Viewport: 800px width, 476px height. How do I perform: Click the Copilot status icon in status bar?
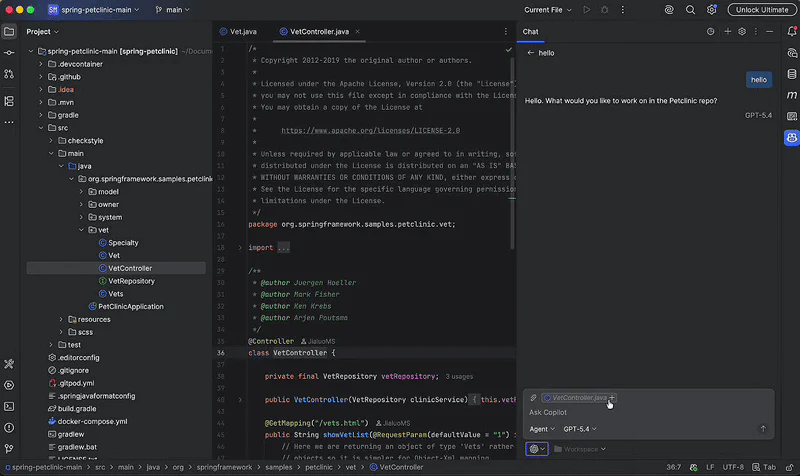(x=693, y=467)
